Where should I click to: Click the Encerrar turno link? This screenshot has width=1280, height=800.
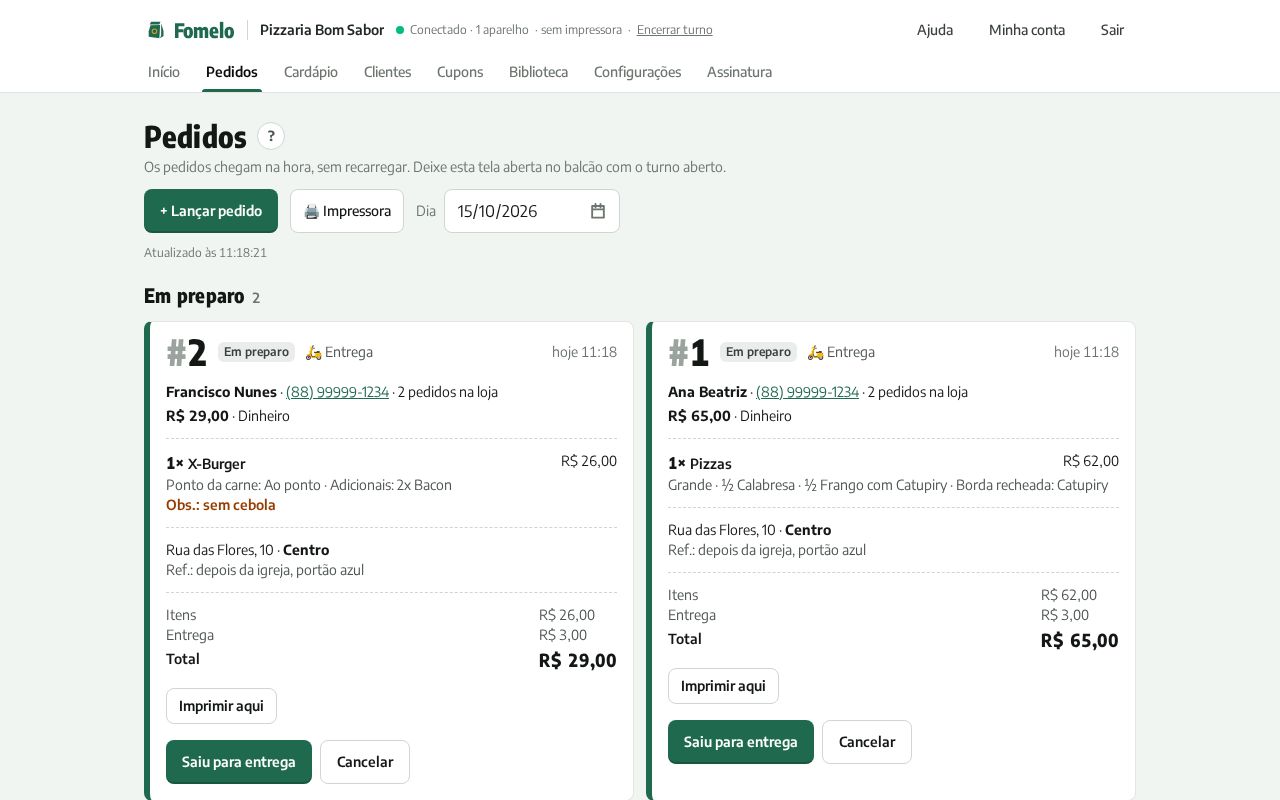675,30
